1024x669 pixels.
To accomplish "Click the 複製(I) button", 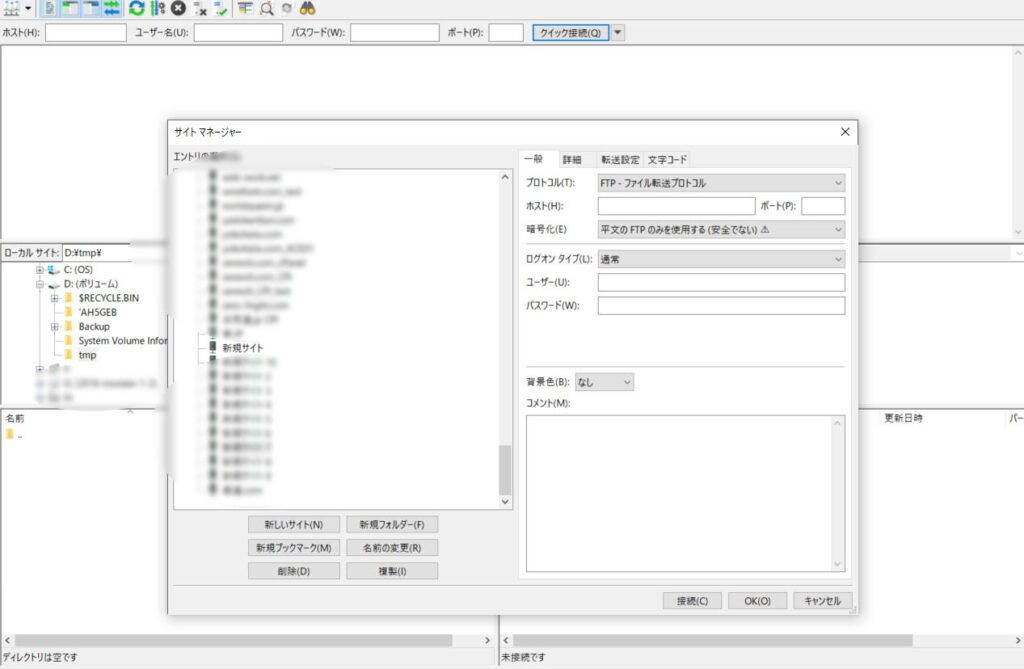I will point(392,571).
